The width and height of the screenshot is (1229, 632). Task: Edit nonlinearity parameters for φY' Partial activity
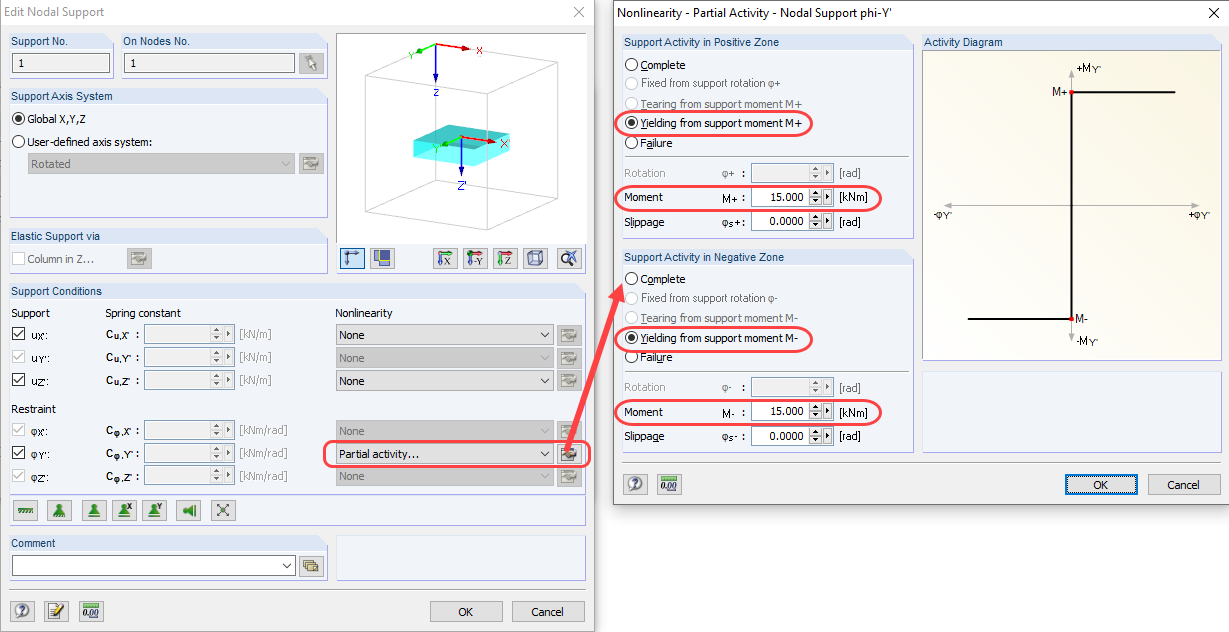(569, 453)
